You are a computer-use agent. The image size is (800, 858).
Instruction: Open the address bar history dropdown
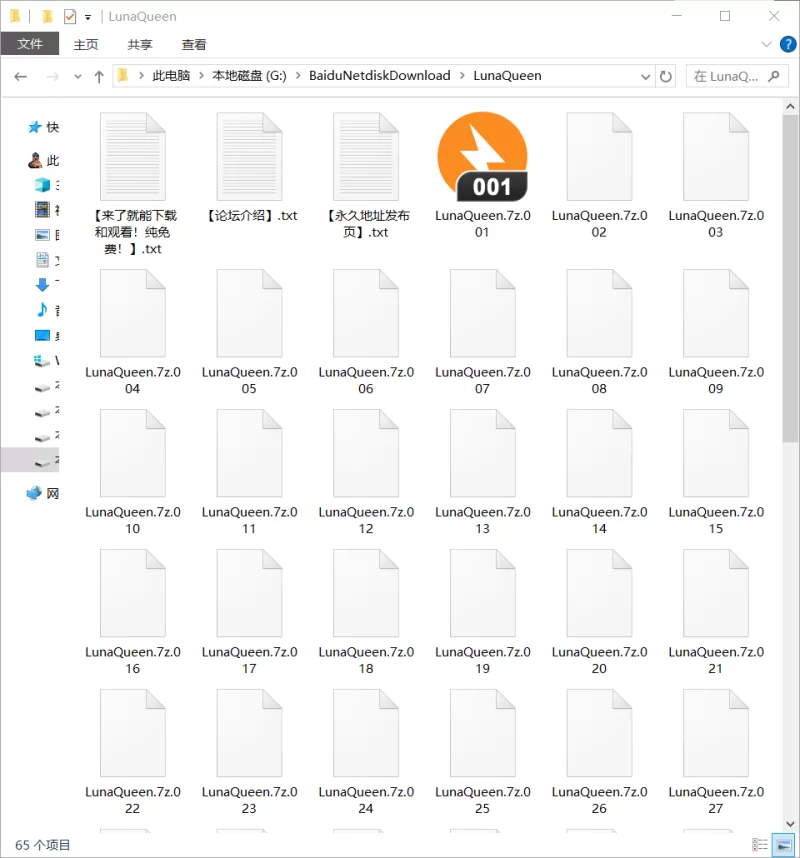click(645, 76)
